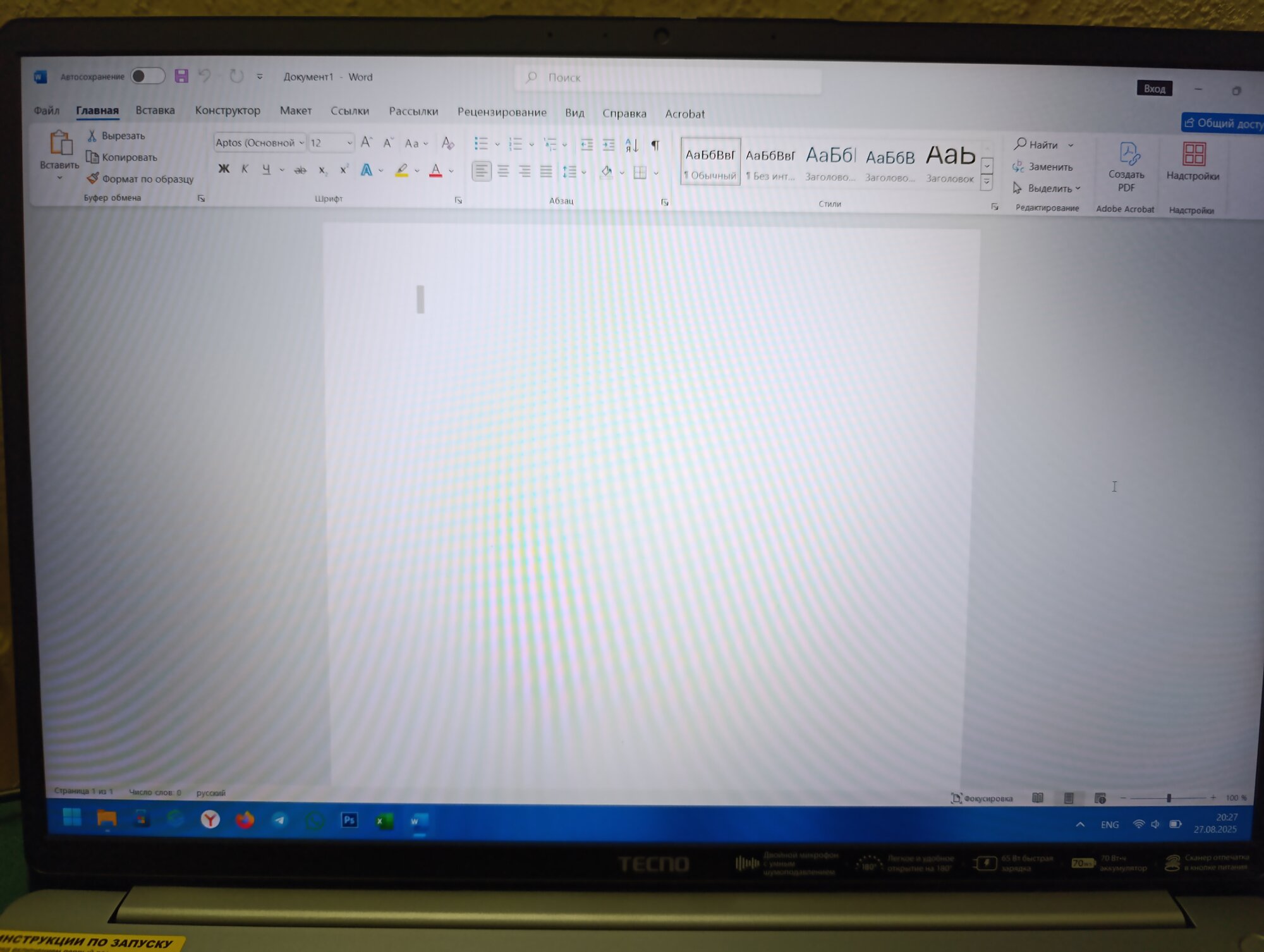Apply red font color

pyautogui.click(x=435, y=171)
